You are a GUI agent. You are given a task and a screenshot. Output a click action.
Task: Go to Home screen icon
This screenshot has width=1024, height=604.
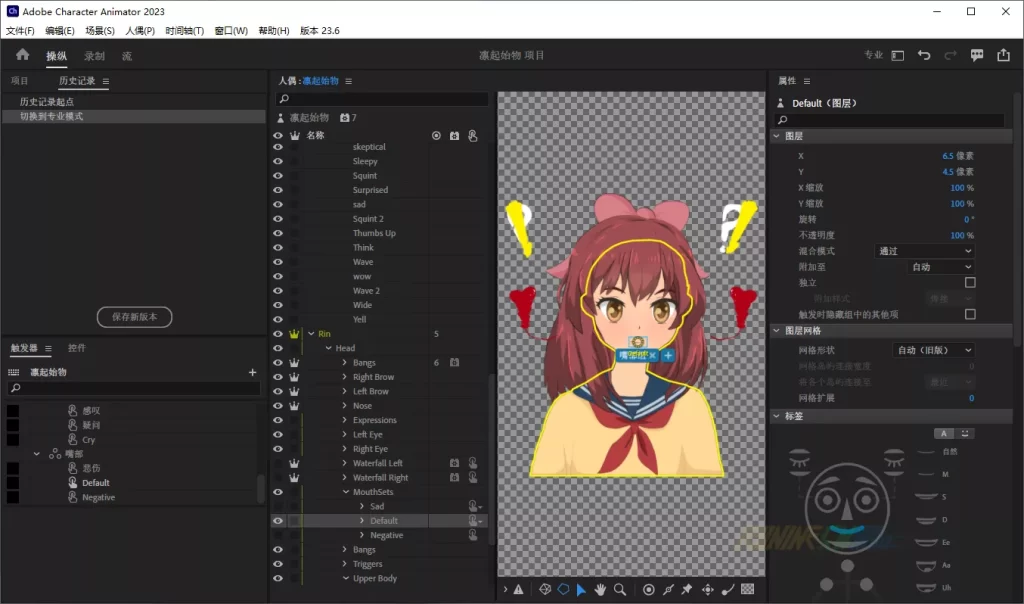tap(22, 56)
